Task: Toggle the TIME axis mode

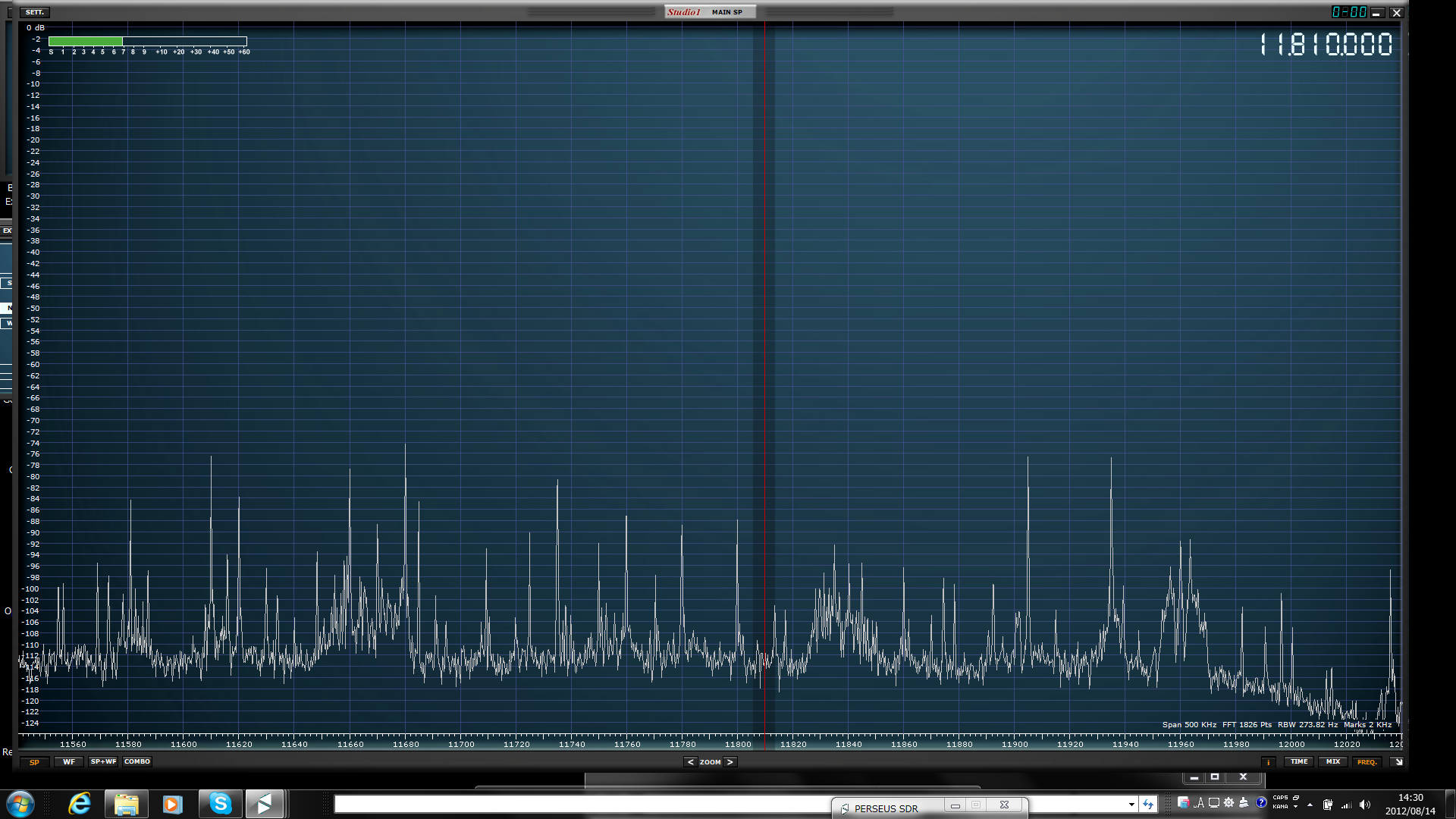Action: [1299, 762]
